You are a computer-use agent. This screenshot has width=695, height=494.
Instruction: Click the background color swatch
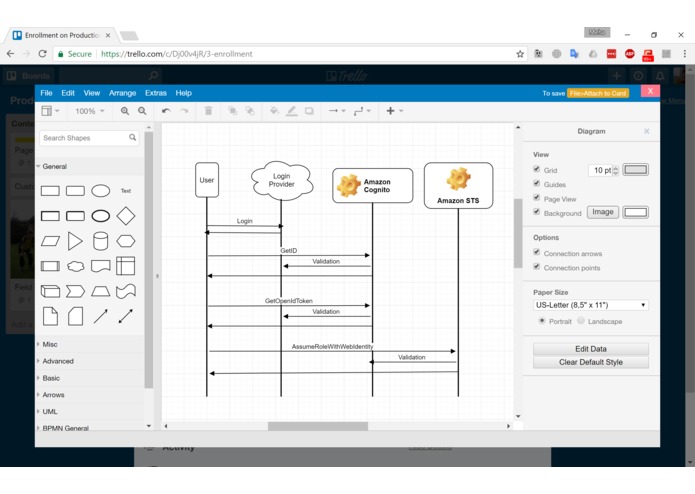click(635, 212)
